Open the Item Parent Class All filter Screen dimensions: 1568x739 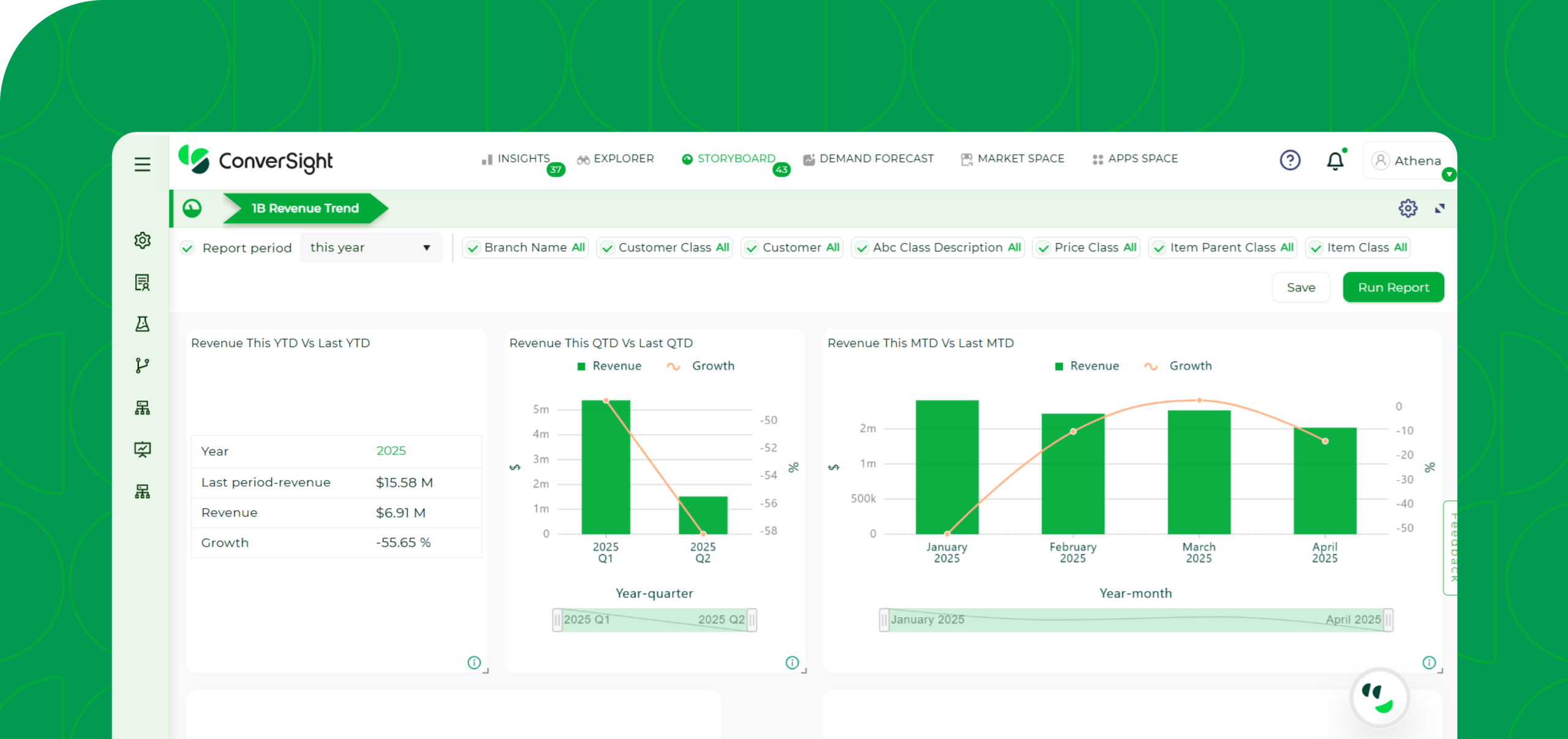(x=1223, y=247)
